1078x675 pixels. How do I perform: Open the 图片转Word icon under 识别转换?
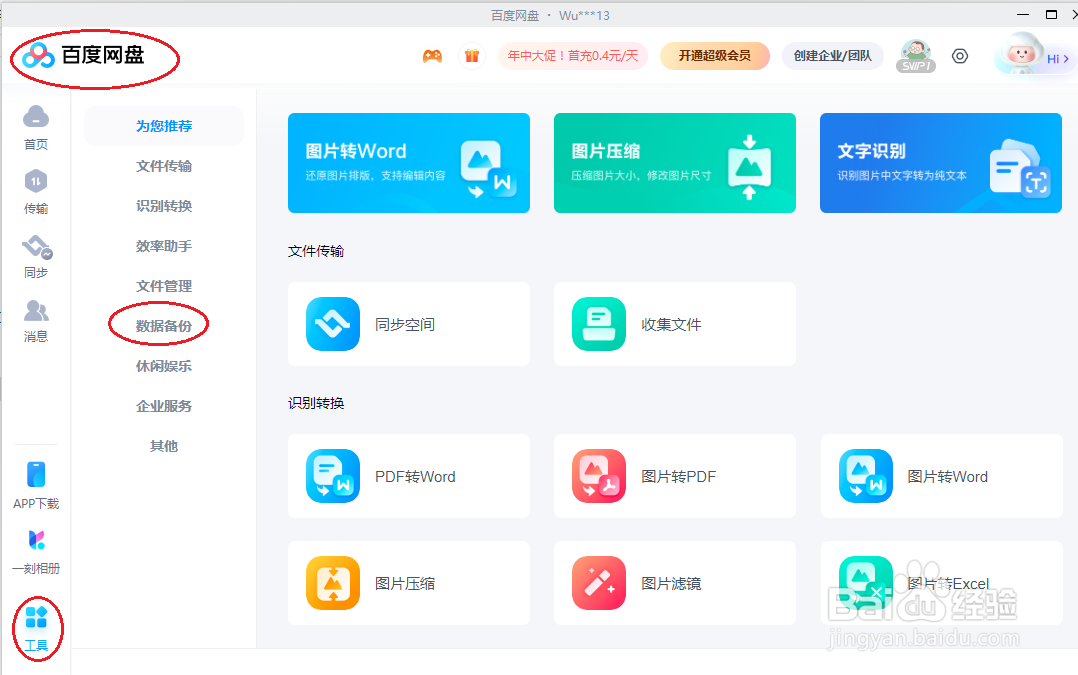866,476
